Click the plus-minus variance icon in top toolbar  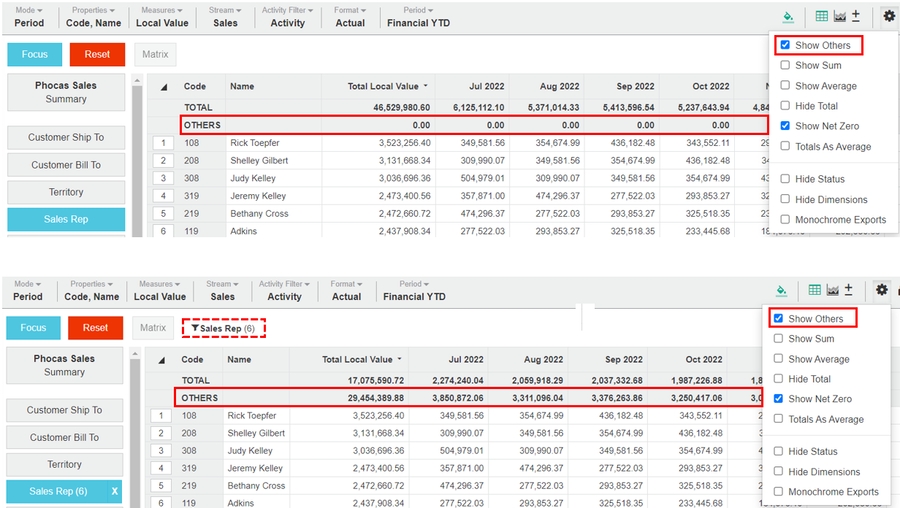[856, 17]
